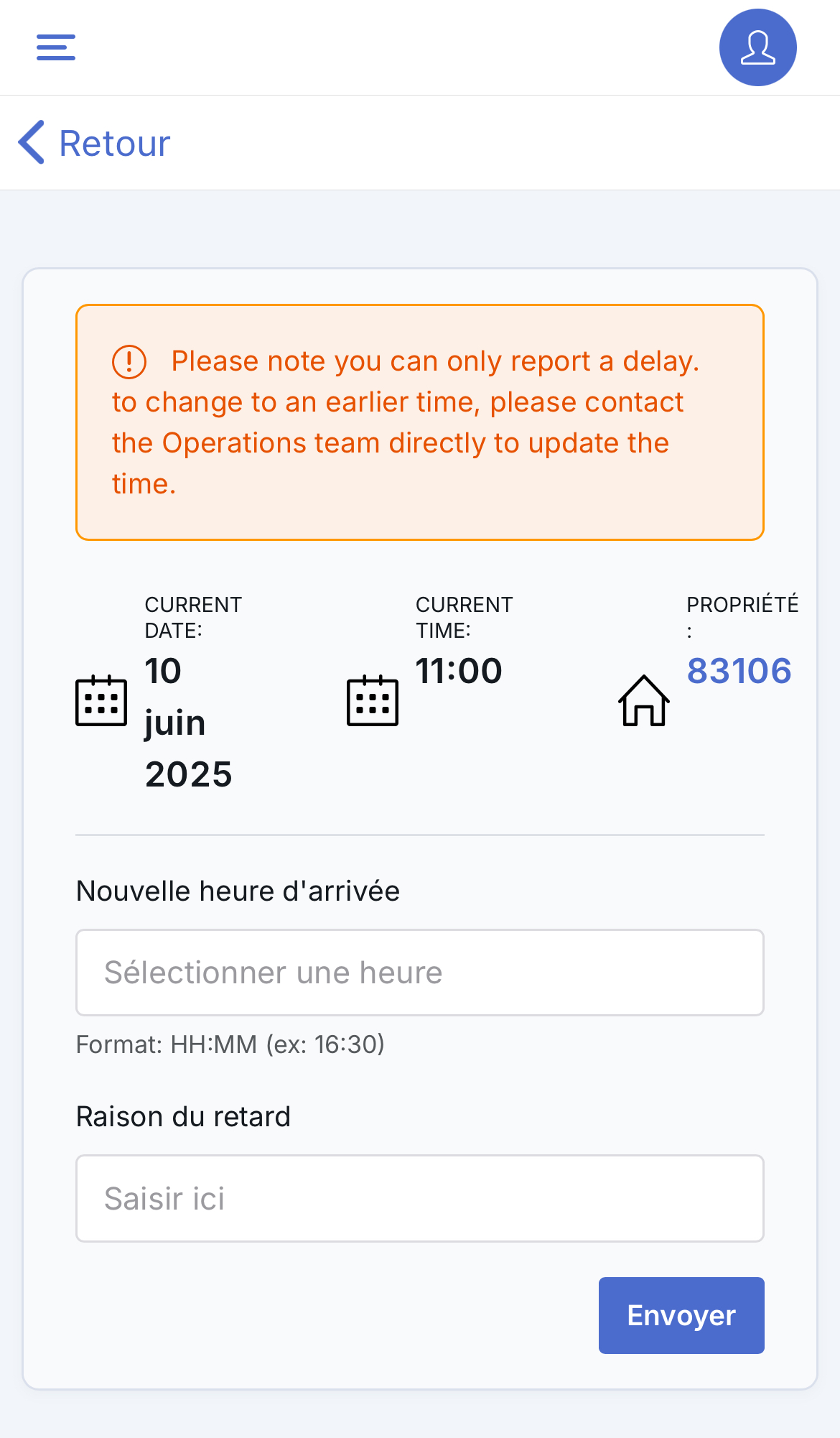Click the Raison du retard label

(x=183, y=1116)
